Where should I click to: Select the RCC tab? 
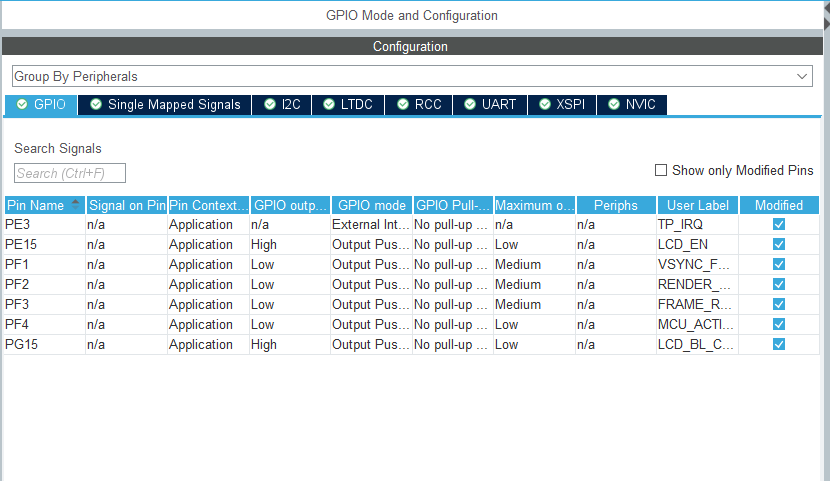point(419,104)
